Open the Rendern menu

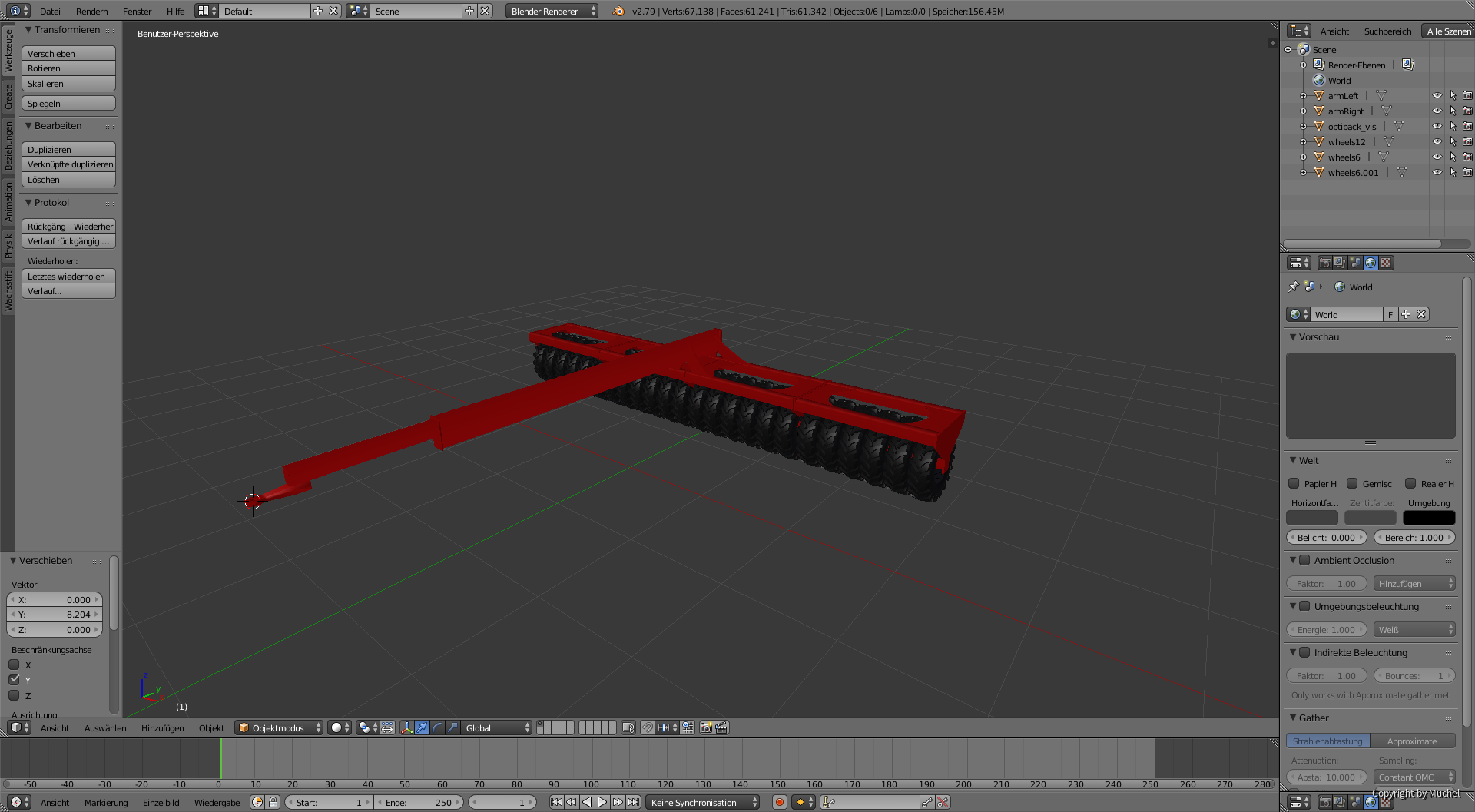tap(91, 11)
